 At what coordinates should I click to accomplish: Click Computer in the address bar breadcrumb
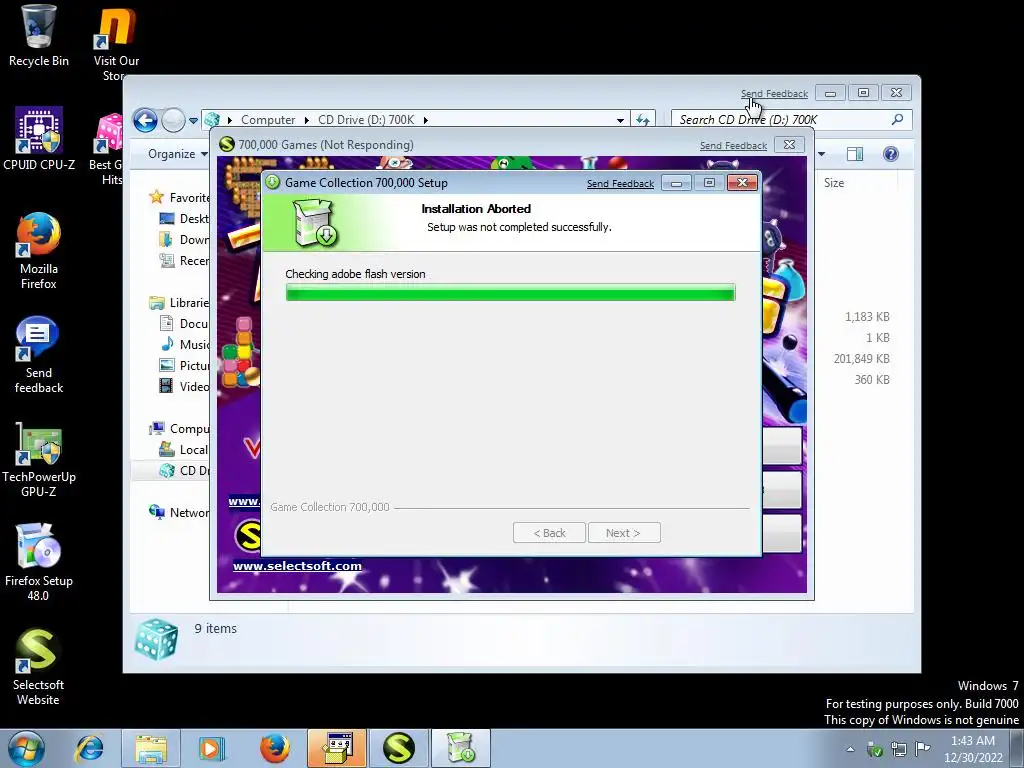coord(268,120)
